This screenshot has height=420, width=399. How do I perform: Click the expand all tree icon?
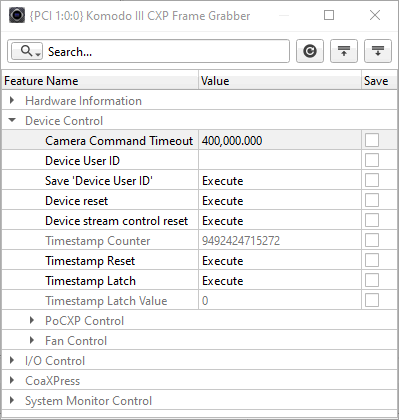pyautogui.click(x=378, y=51)
